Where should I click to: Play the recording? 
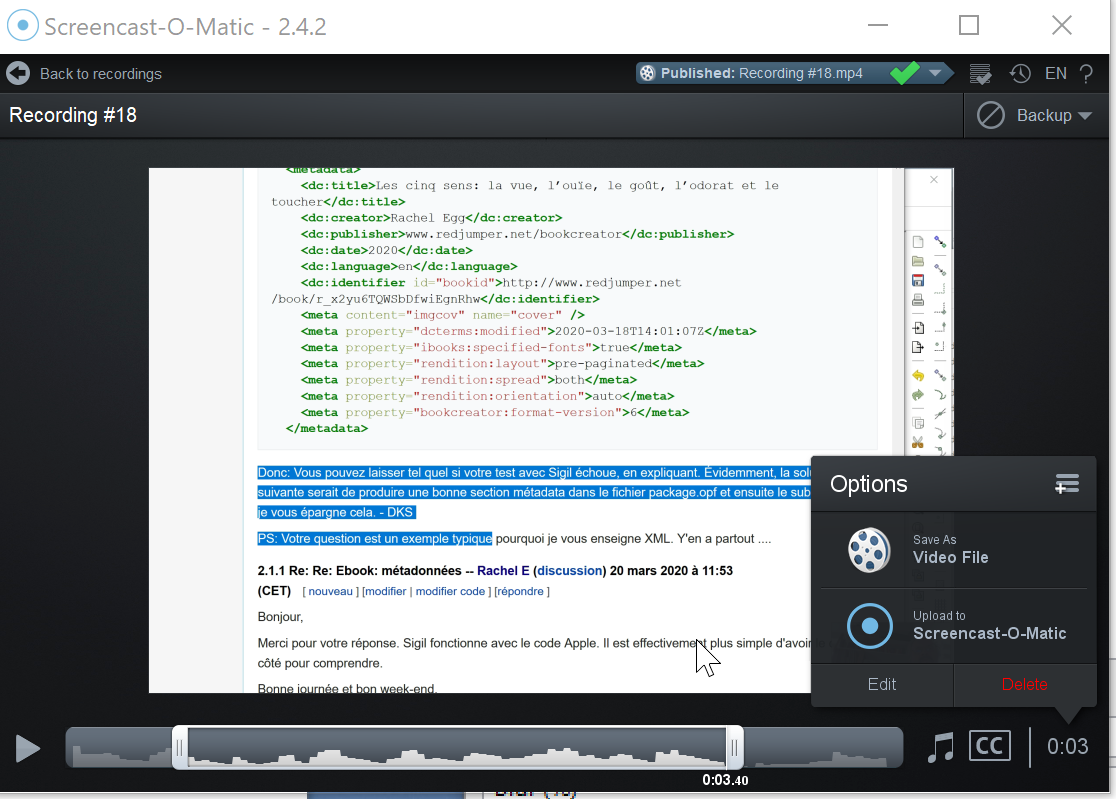click(28, 748)
